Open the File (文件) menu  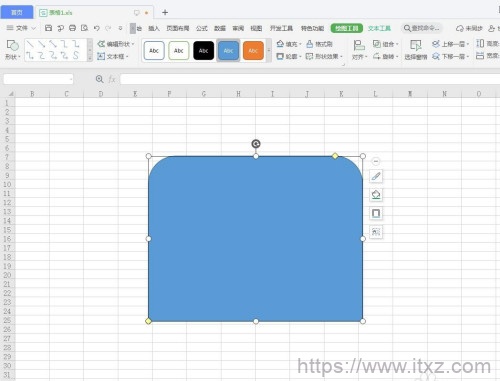21,28
